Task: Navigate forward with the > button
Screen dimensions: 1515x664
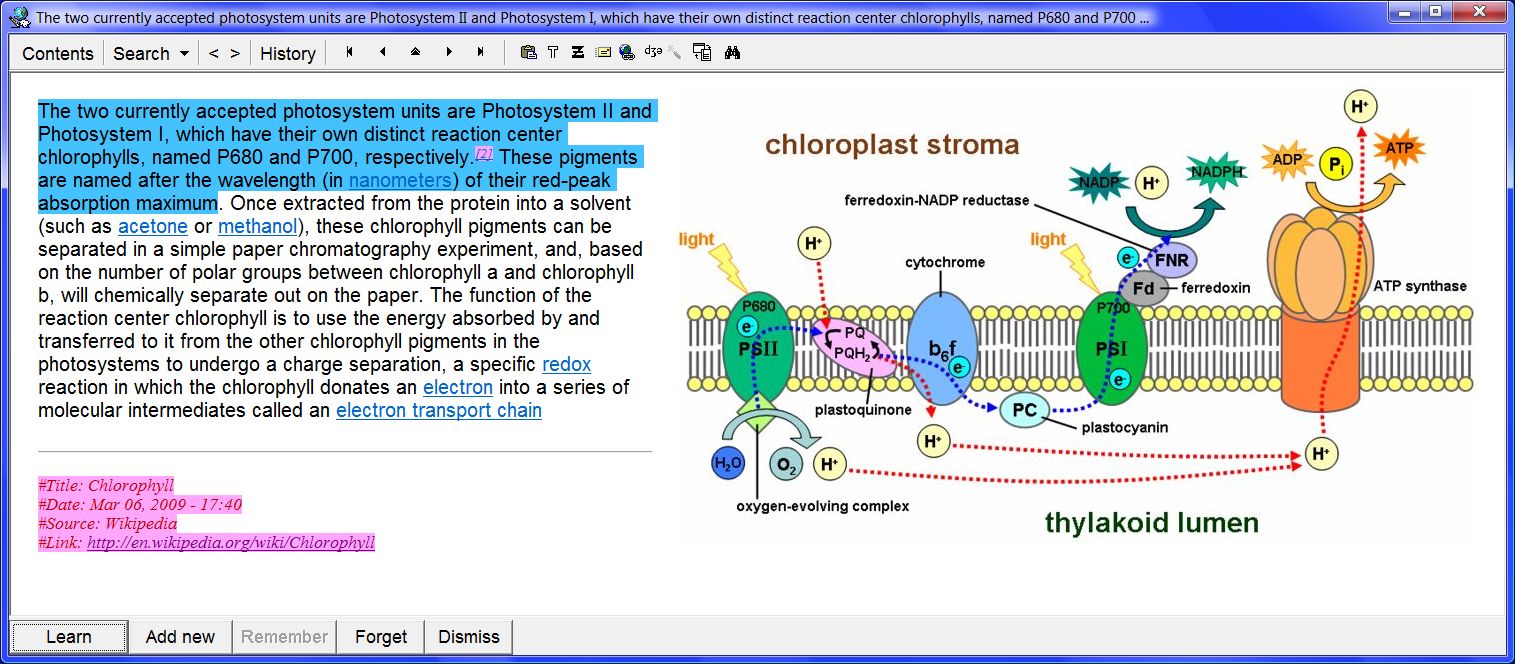Action: click(x=235, y=54)
